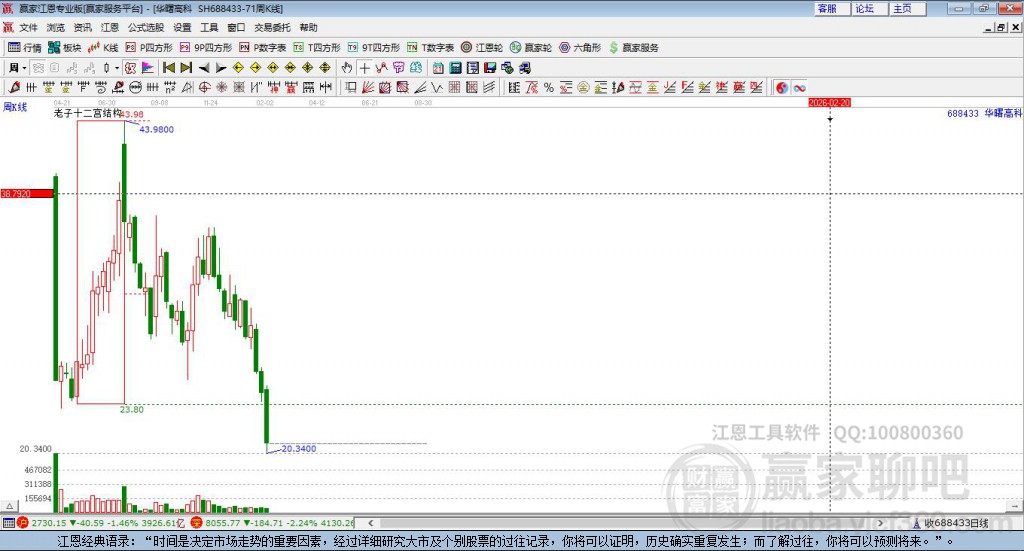
Task: Expand the candlestick style dropdown arrow
Action: tap(117, 68)
